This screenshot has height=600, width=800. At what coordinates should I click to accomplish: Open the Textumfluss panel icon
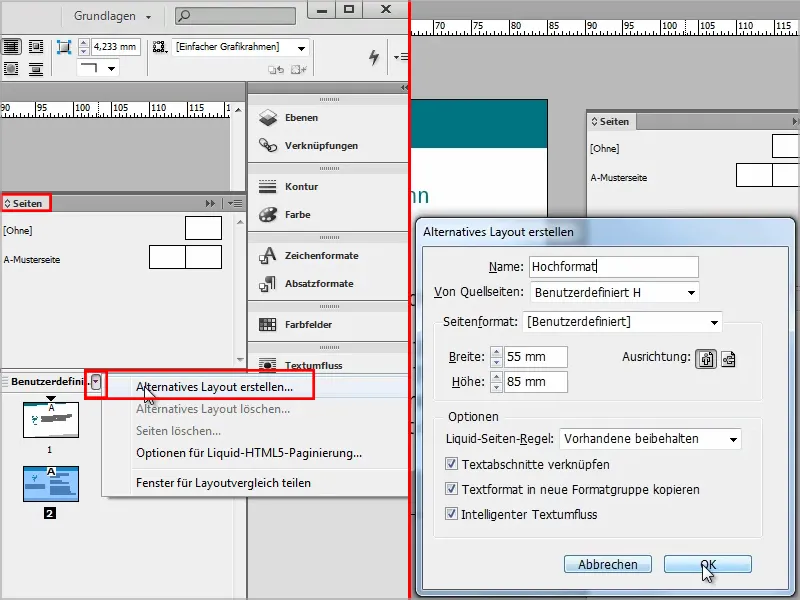coord(268,364)
